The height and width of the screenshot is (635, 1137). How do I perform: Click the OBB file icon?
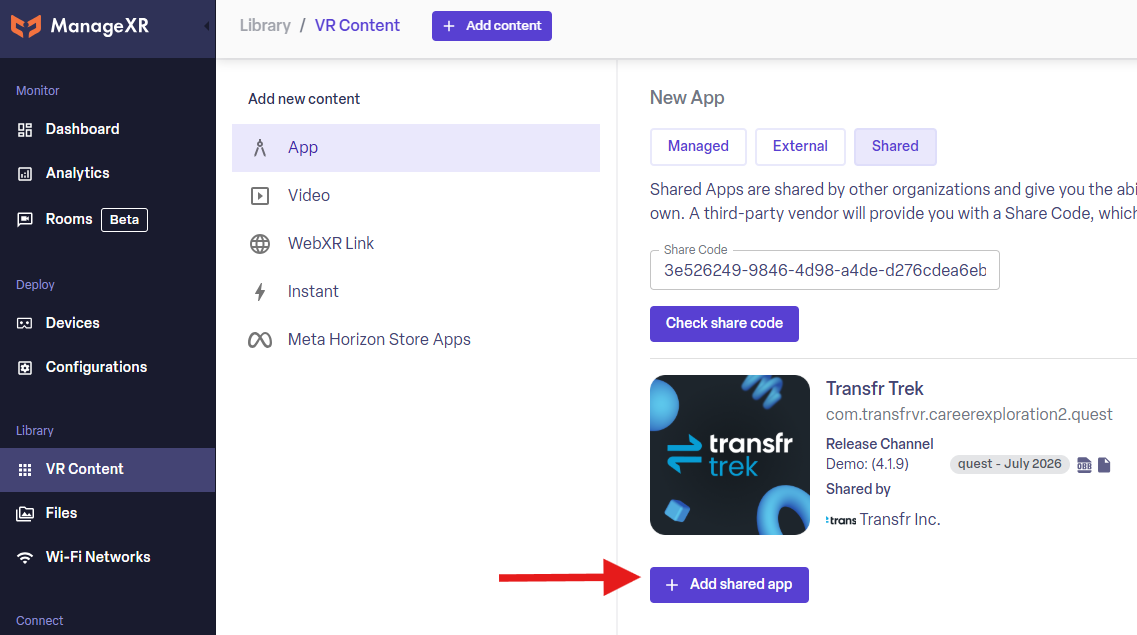[1084, 465]
